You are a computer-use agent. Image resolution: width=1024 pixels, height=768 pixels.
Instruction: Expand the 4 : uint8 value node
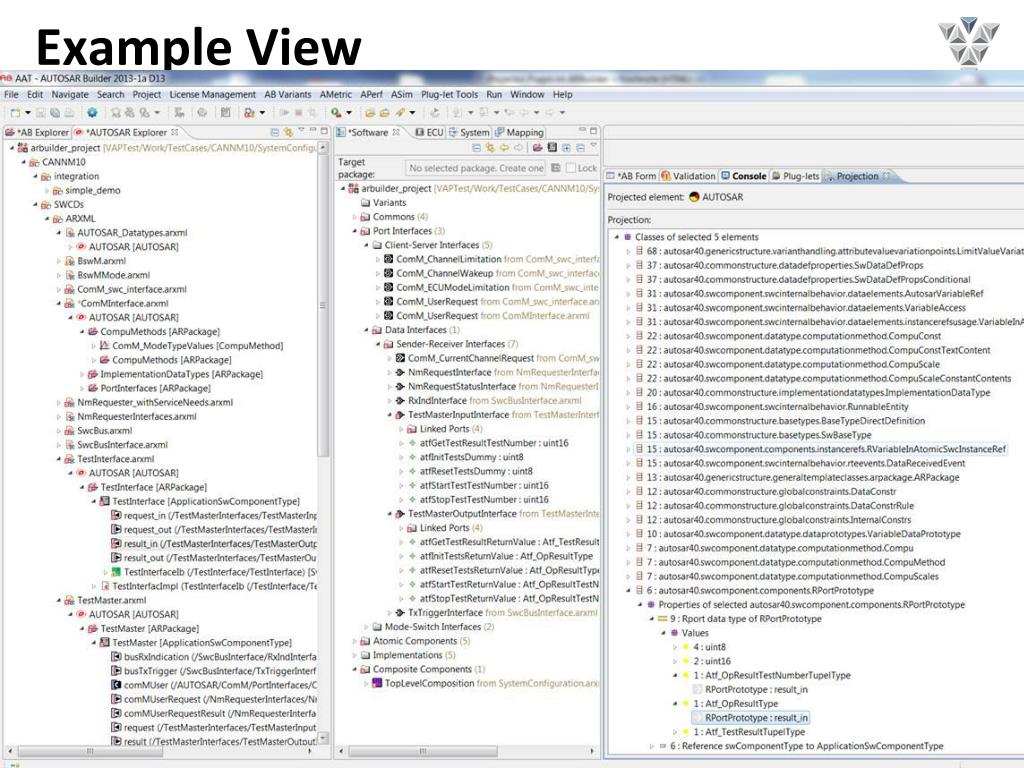click(675, 647)
